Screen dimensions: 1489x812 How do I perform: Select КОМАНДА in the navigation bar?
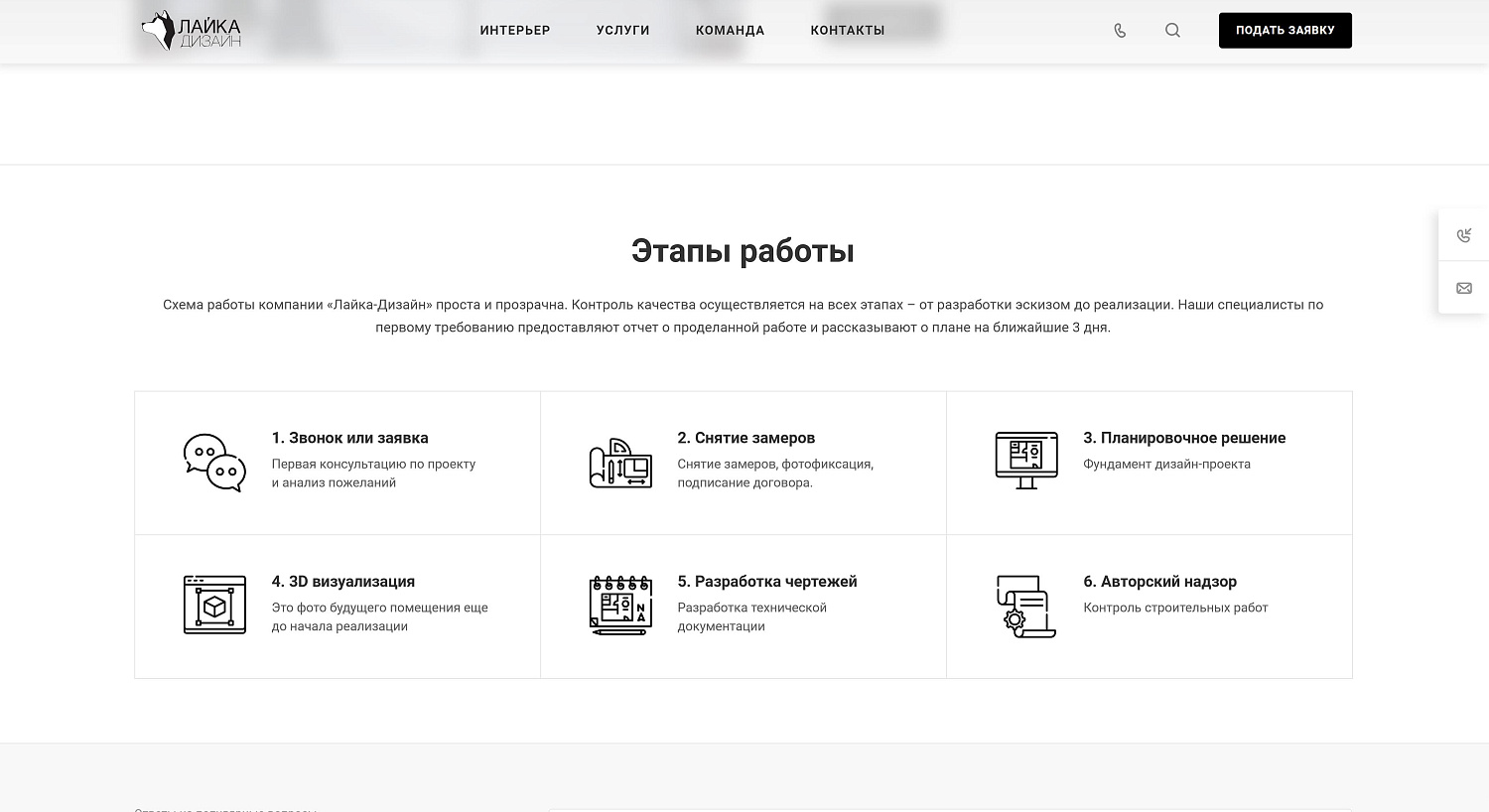pyautogui.click(x=731, y=31)
